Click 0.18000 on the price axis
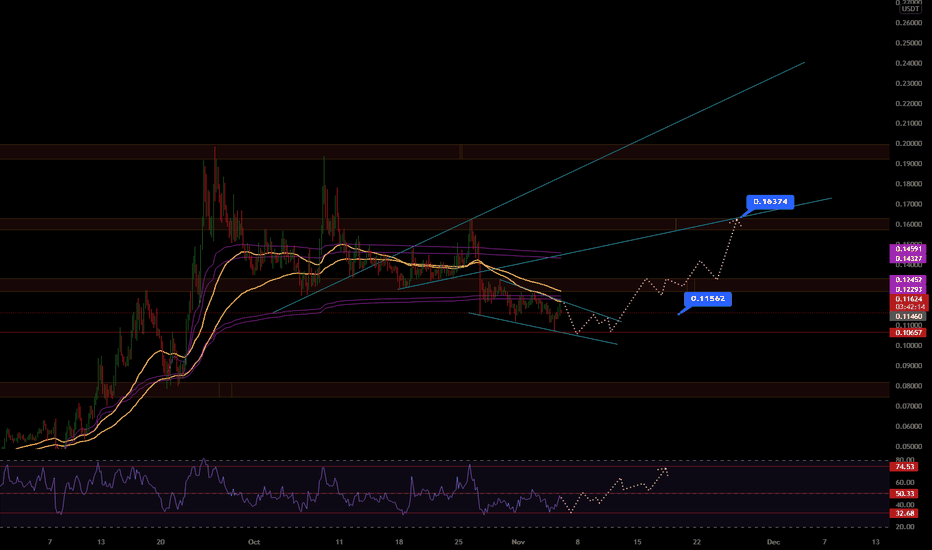Screen dimensions: 932x550 click(909, 184)
